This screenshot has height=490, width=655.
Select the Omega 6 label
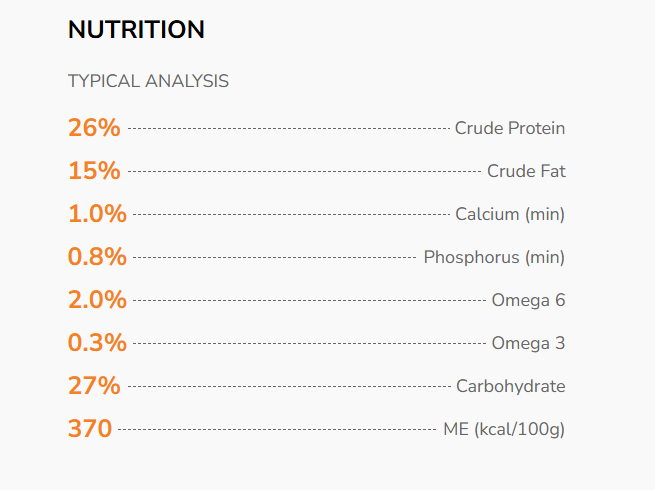[528, 300]
